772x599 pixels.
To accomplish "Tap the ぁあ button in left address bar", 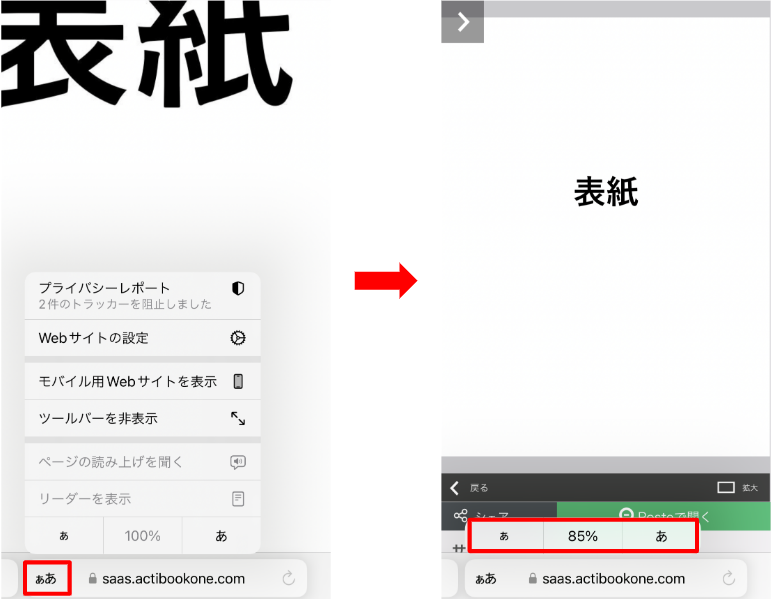I will (x=46, y=578).
